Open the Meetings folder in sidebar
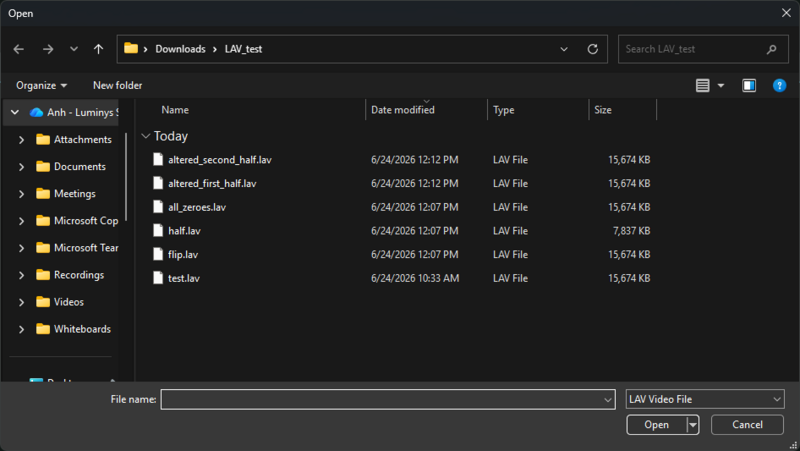The image size is (800, 451). click(x=66, y=193)
